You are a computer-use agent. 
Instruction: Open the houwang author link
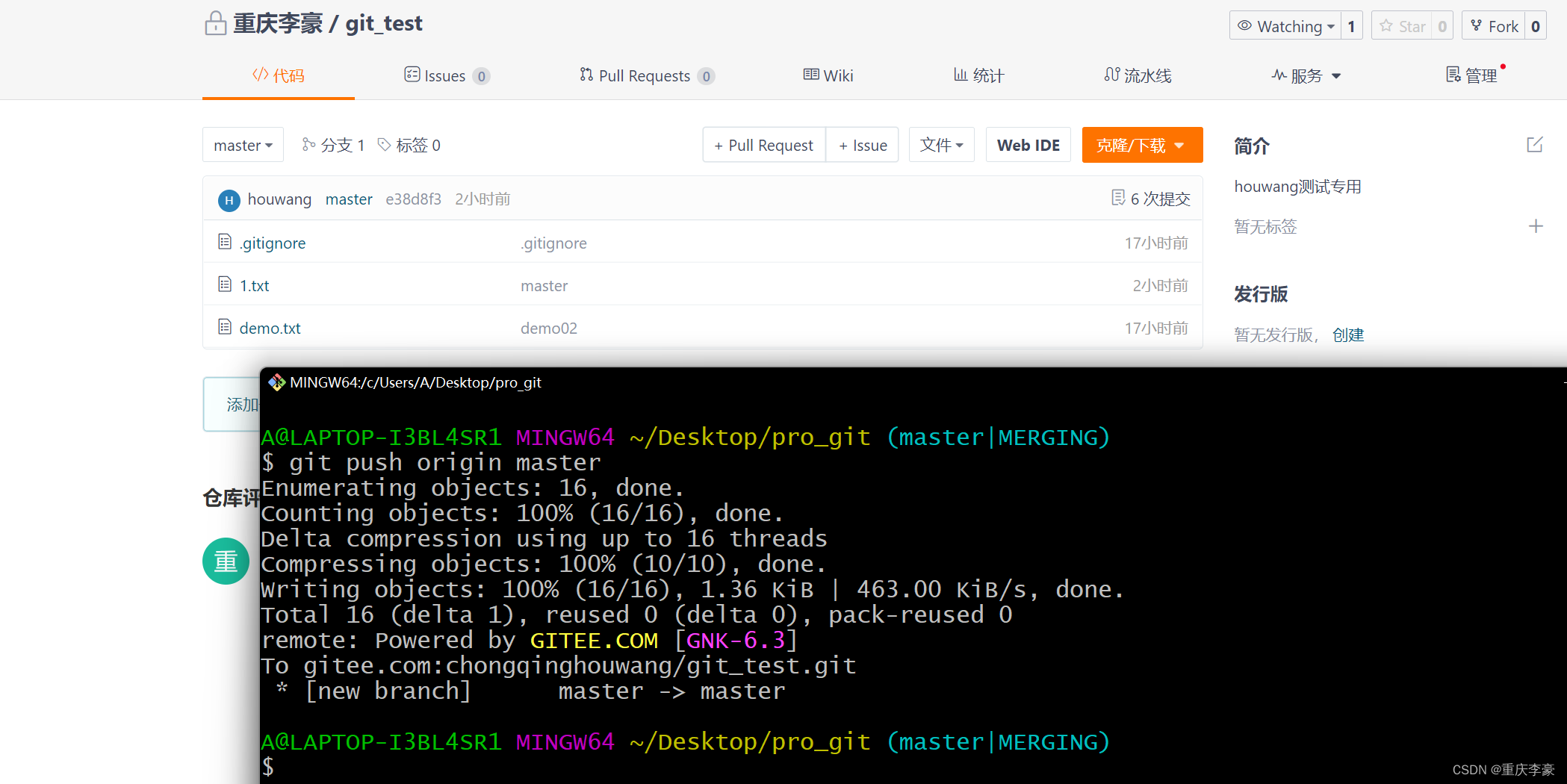(279, 199)
